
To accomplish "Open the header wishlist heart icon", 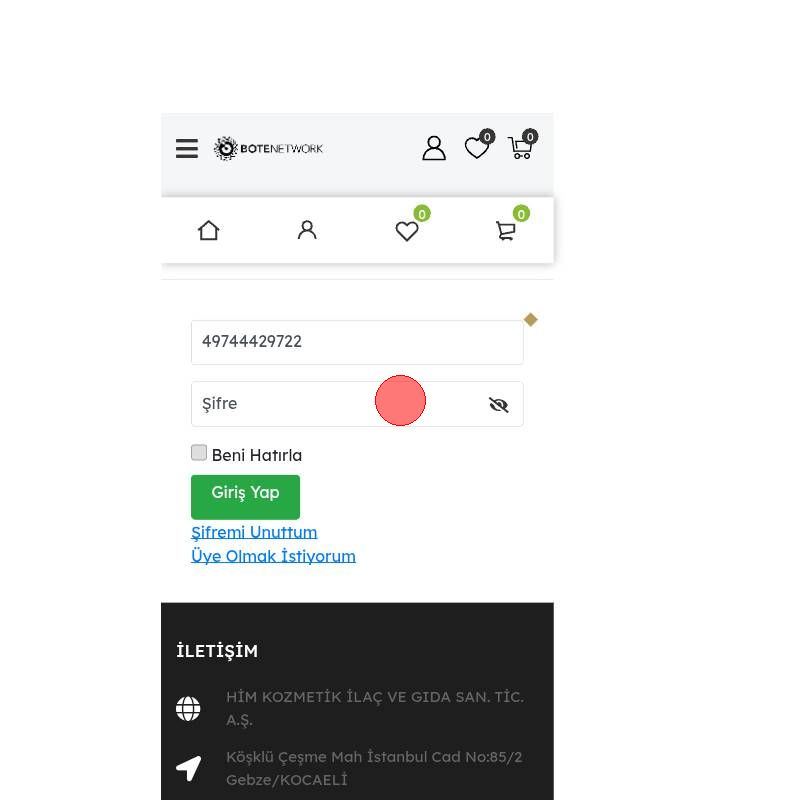I will (479, 145).
